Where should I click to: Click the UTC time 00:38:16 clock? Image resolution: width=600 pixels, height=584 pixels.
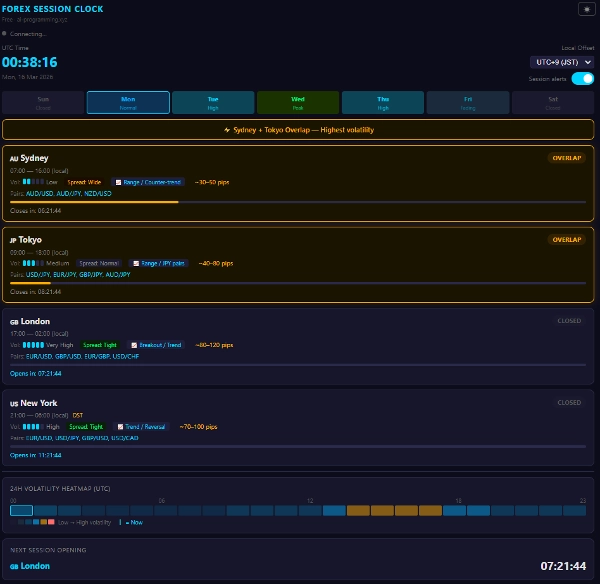pos(29,62)
